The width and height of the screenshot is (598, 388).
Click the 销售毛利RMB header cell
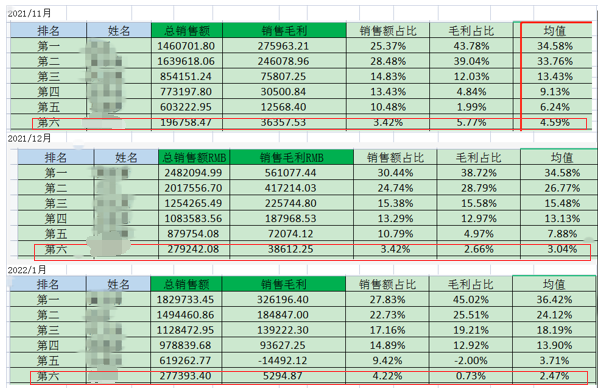291,157
